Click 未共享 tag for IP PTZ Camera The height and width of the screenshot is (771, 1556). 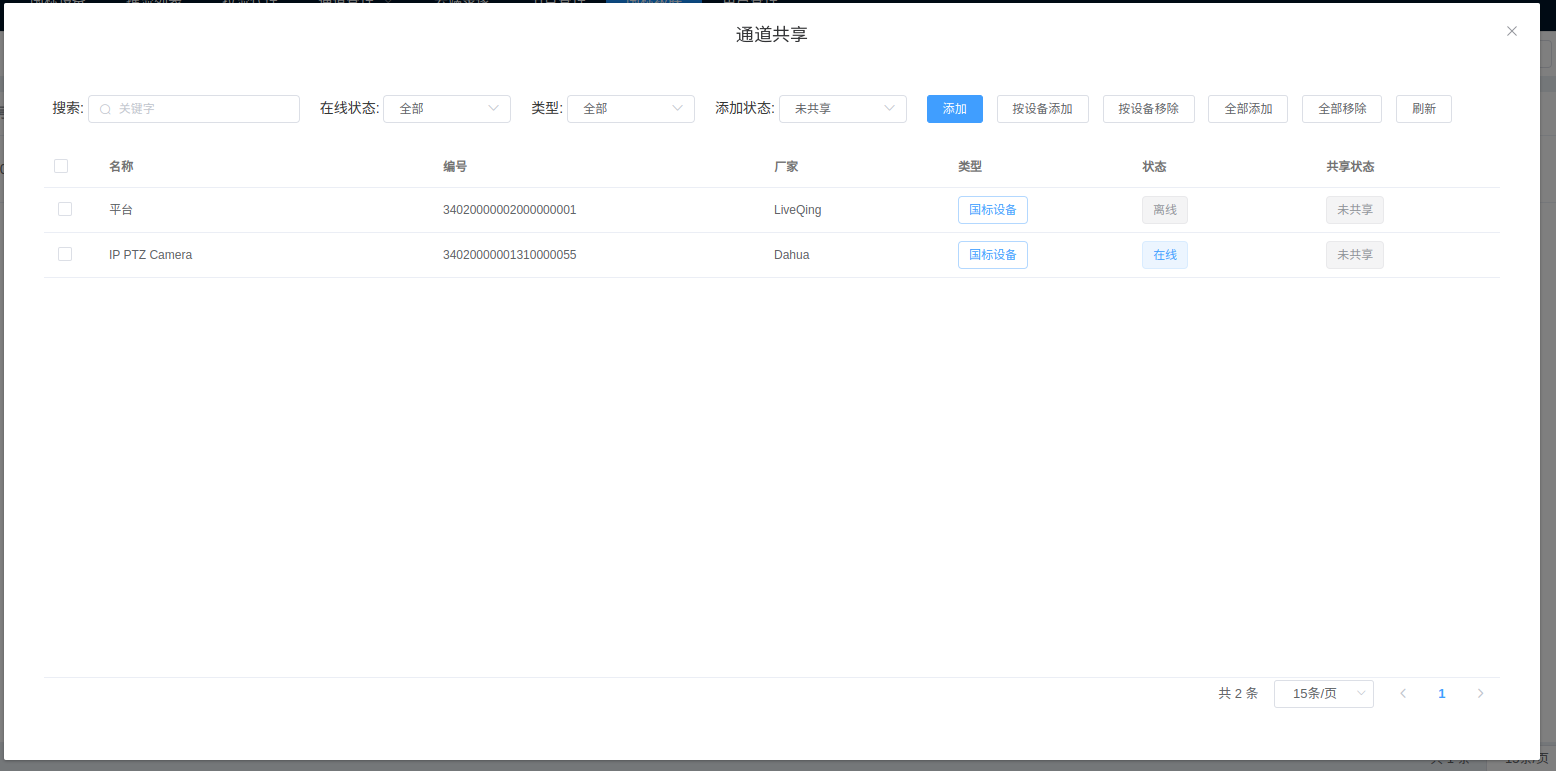pyautogui.click(x=1354, y=255)
